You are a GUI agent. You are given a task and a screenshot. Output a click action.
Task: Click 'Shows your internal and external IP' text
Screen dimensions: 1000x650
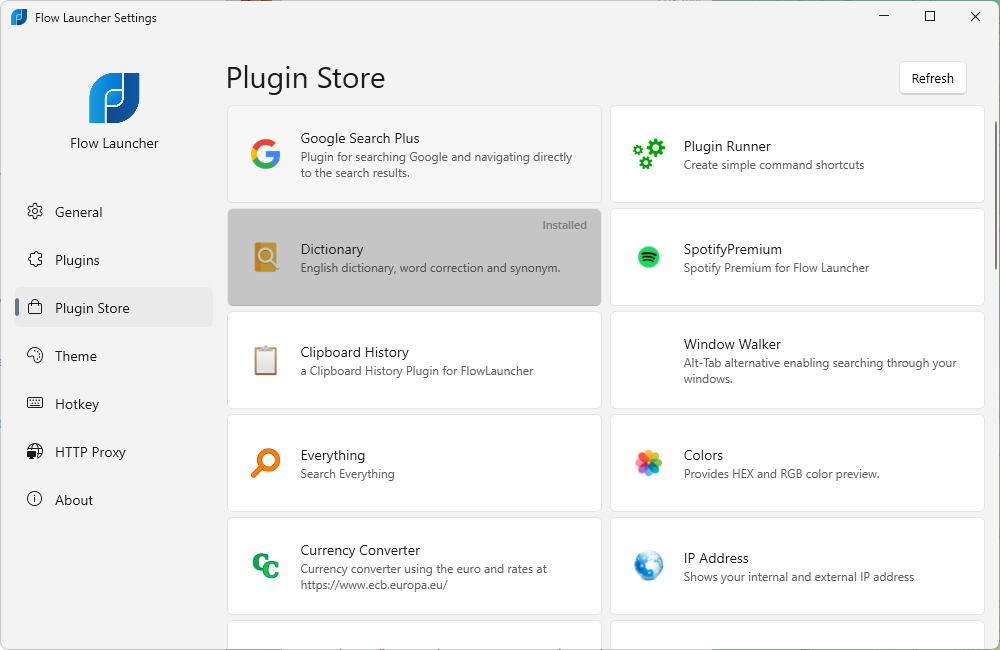798,577
